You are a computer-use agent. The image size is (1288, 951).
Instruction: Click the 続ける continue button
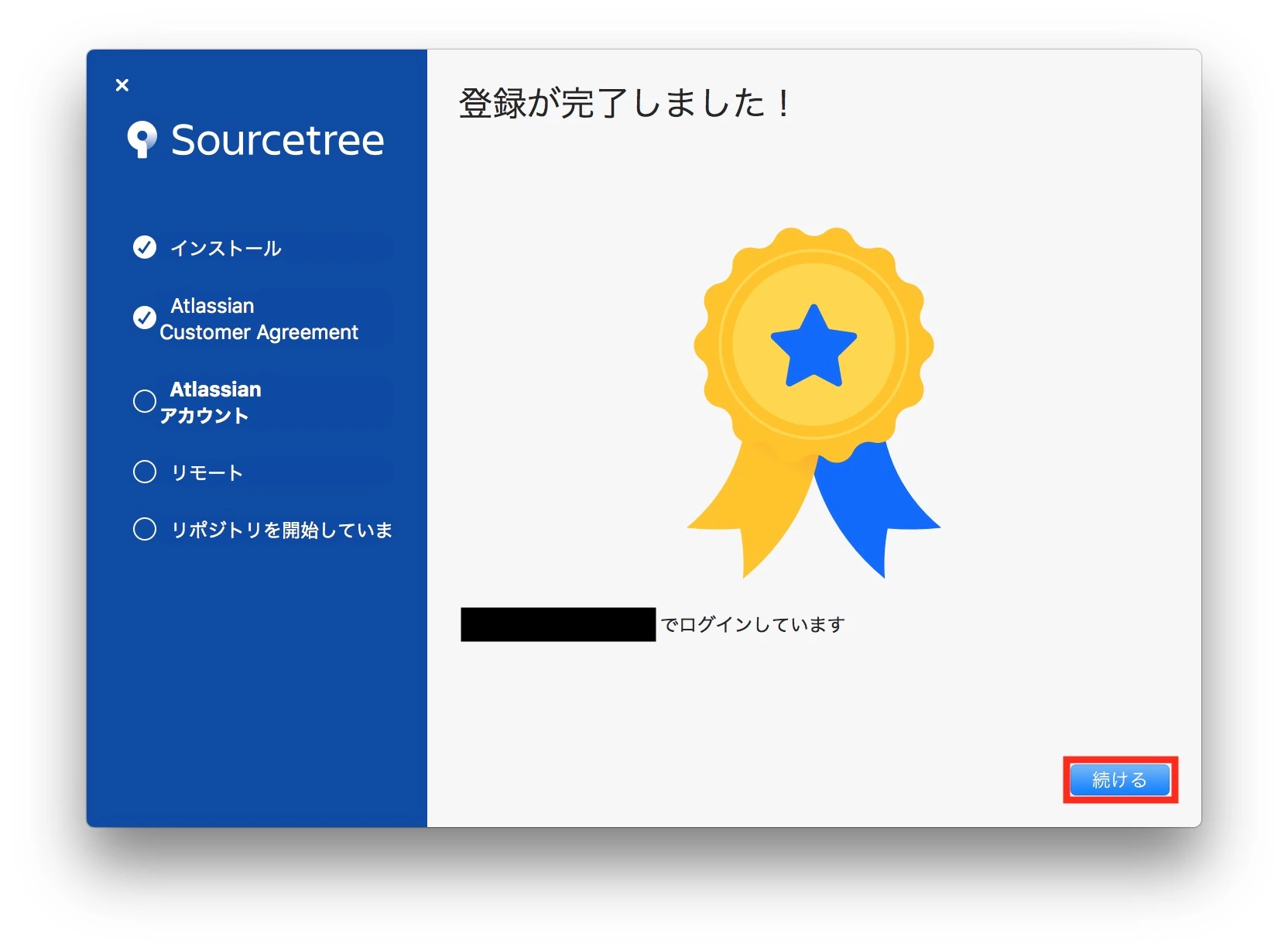point(1119,780)
